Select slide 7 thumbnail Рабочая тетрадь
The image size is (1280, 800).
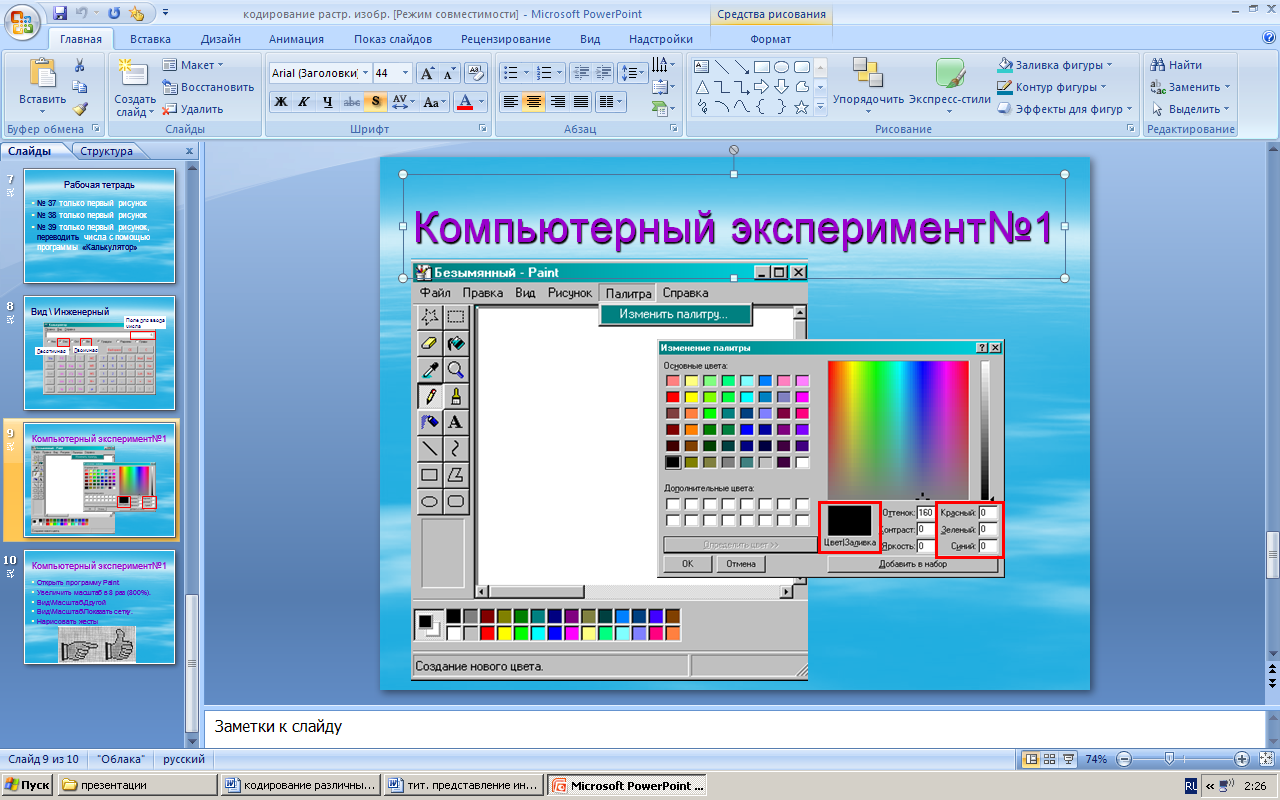(99, 226)
